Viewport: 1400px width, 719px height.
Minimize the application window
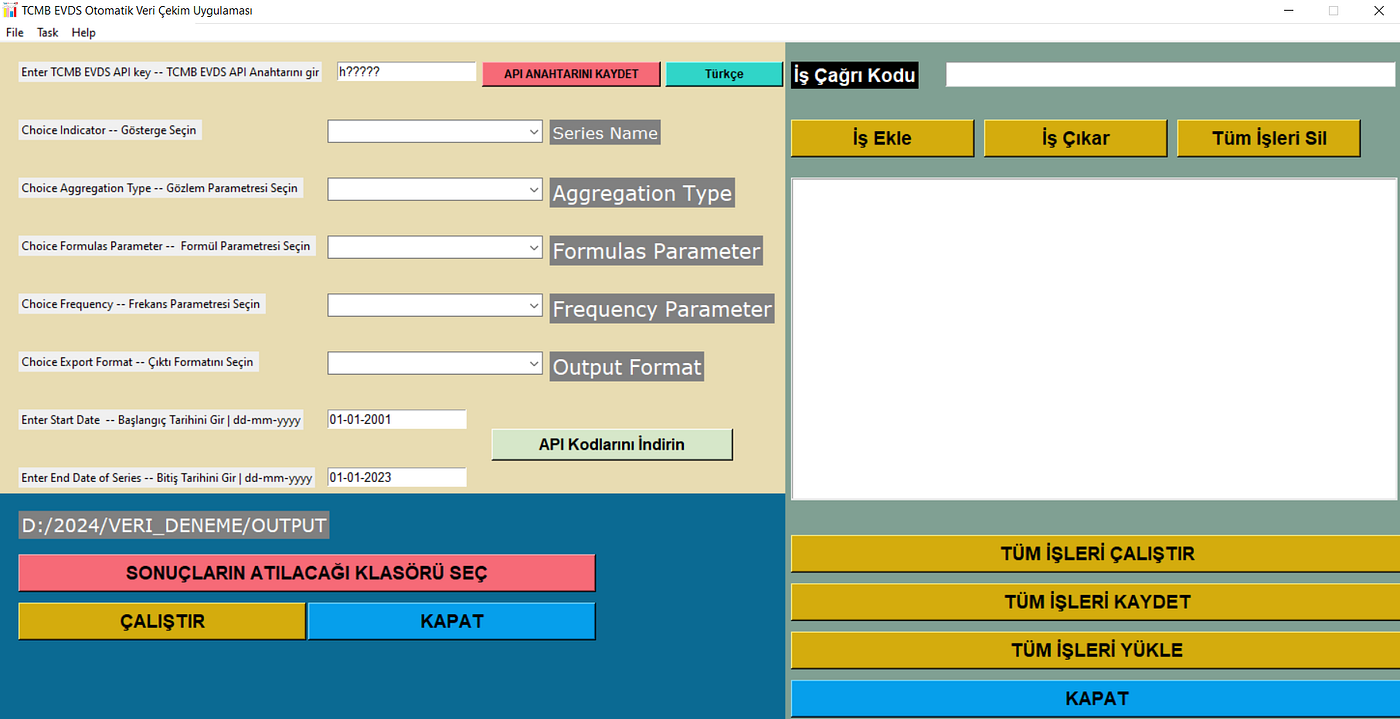[x=1287, y=10]
